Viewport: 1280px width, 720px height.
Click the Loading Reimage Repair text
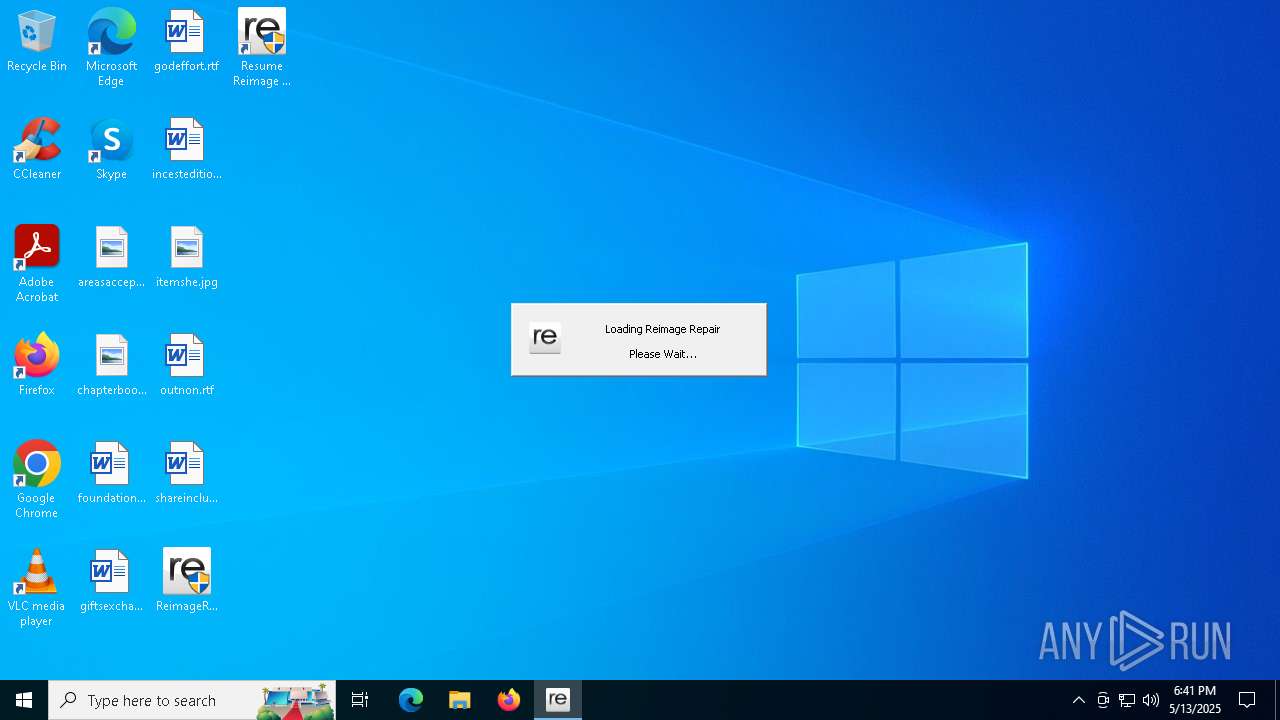tap(662, 329)
